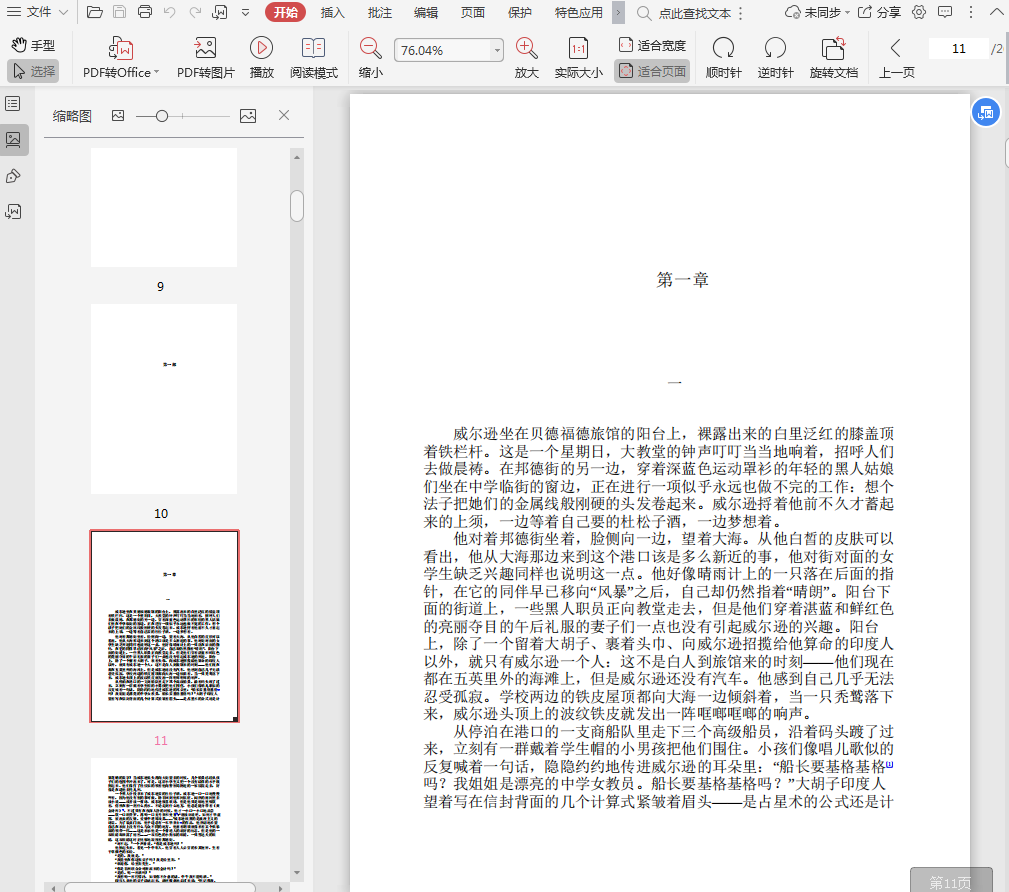
Task: Start 播放 slideshow playback
Action: click(261, 58)
